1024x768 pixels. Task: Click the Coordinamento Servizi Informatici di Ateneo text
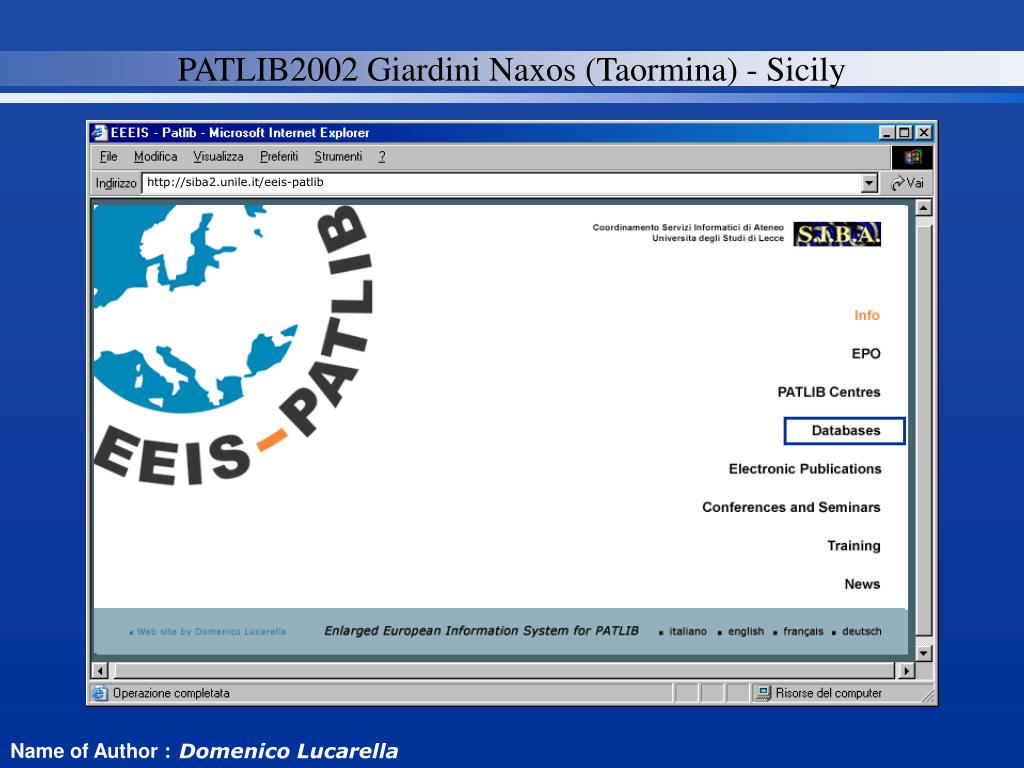point(688,227)
